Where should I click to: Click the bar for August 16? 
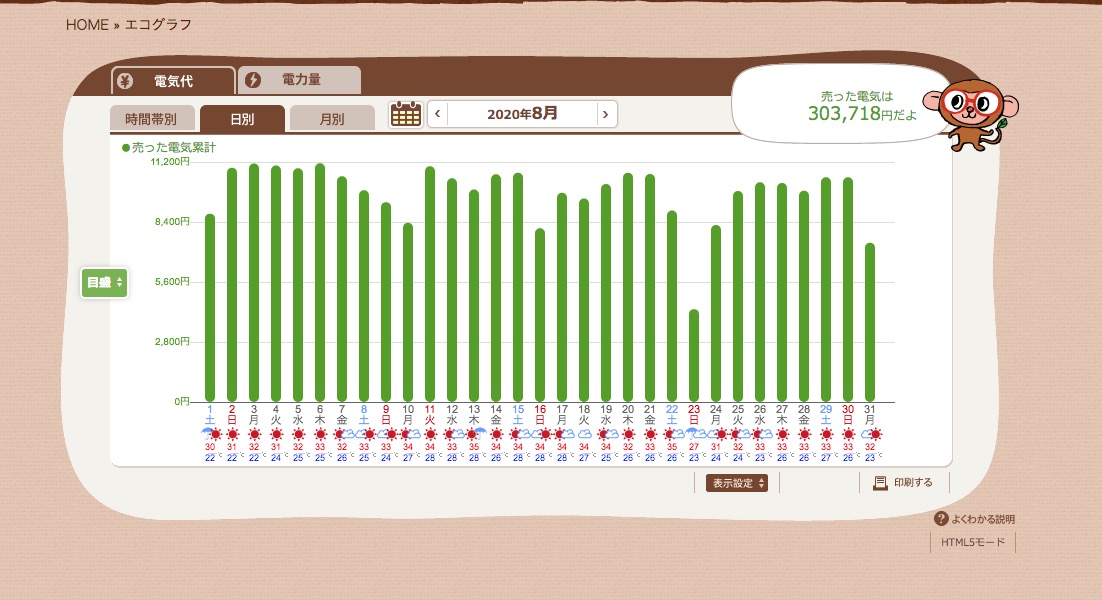[x=540, y=315]
